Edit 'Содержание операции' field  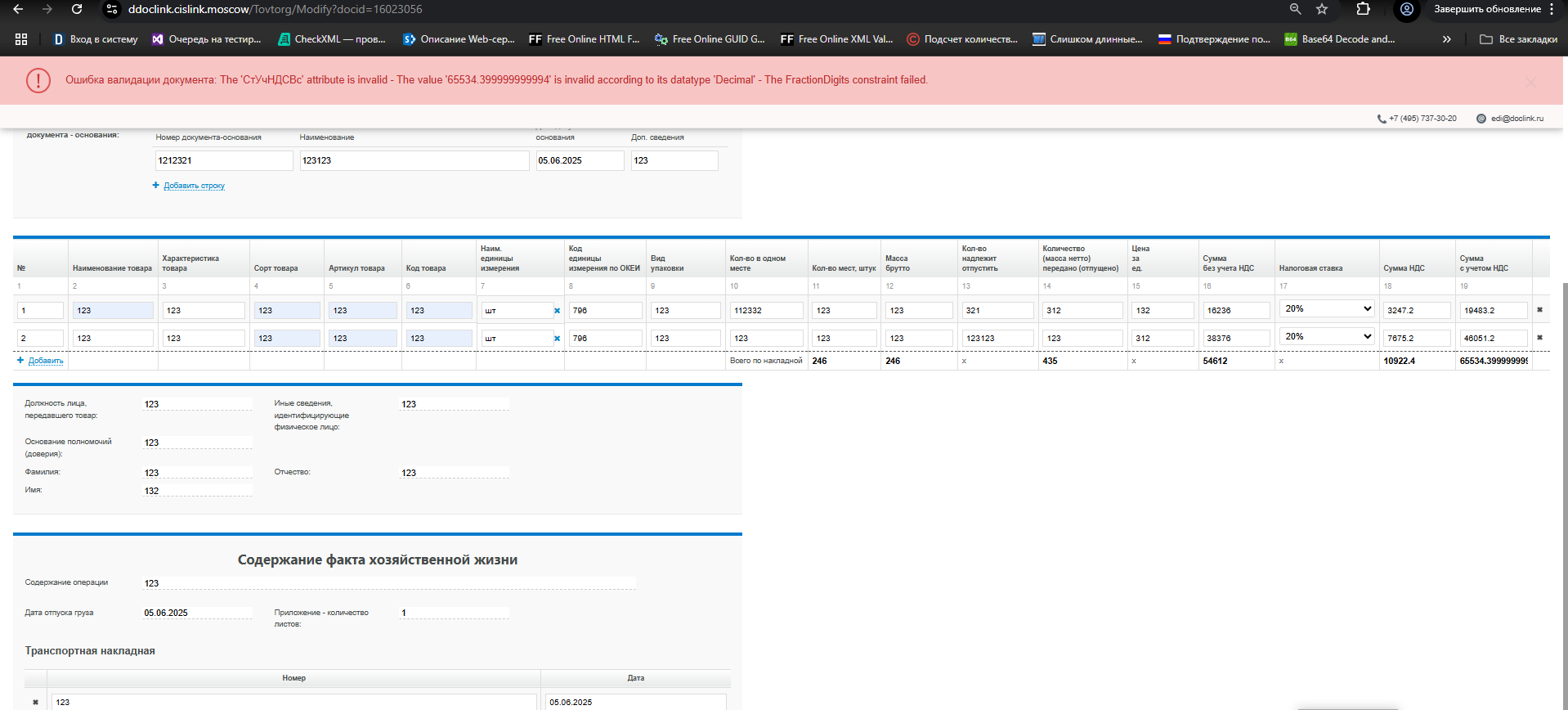[389, 583]
